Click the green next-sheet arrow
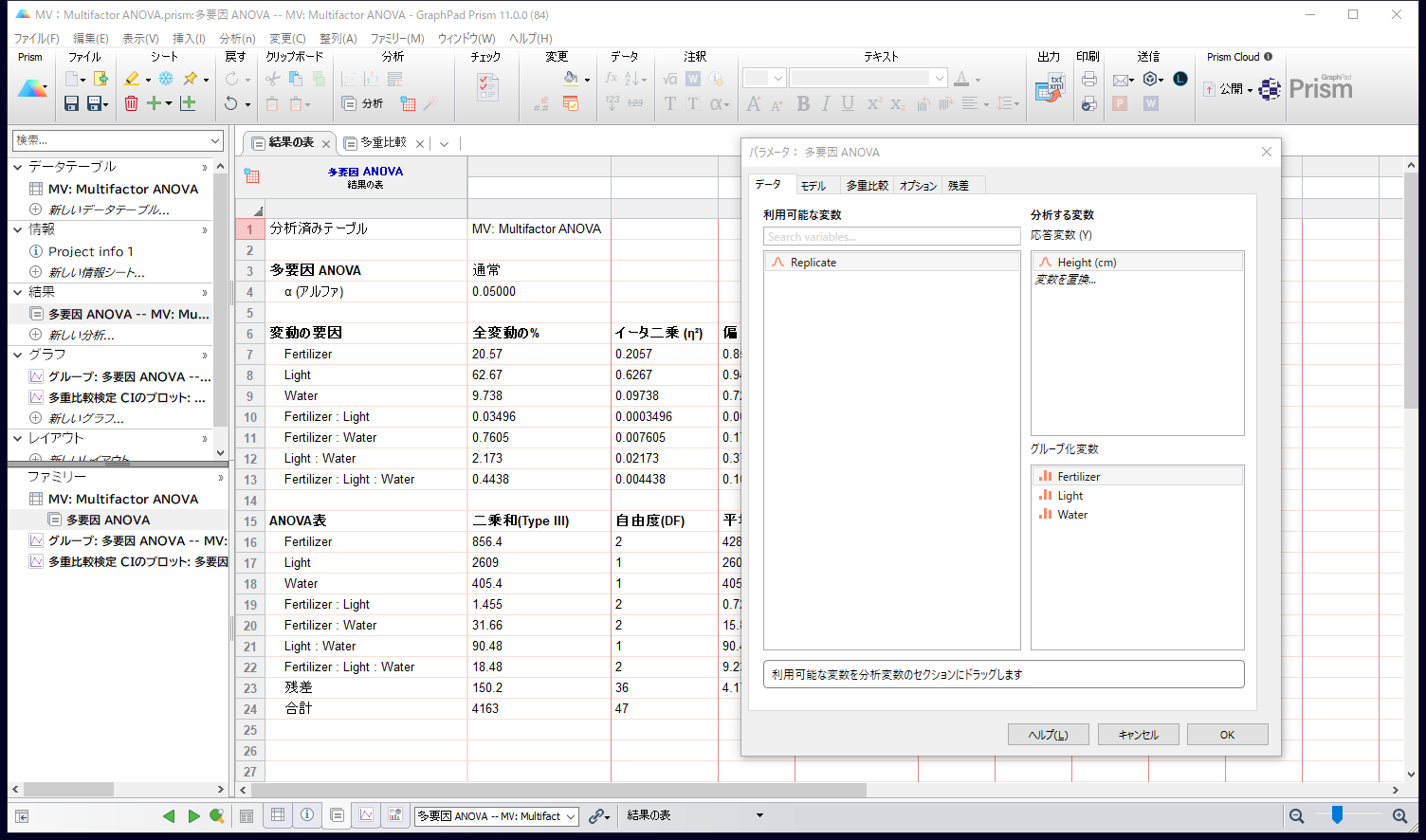 tap(193, 815)
